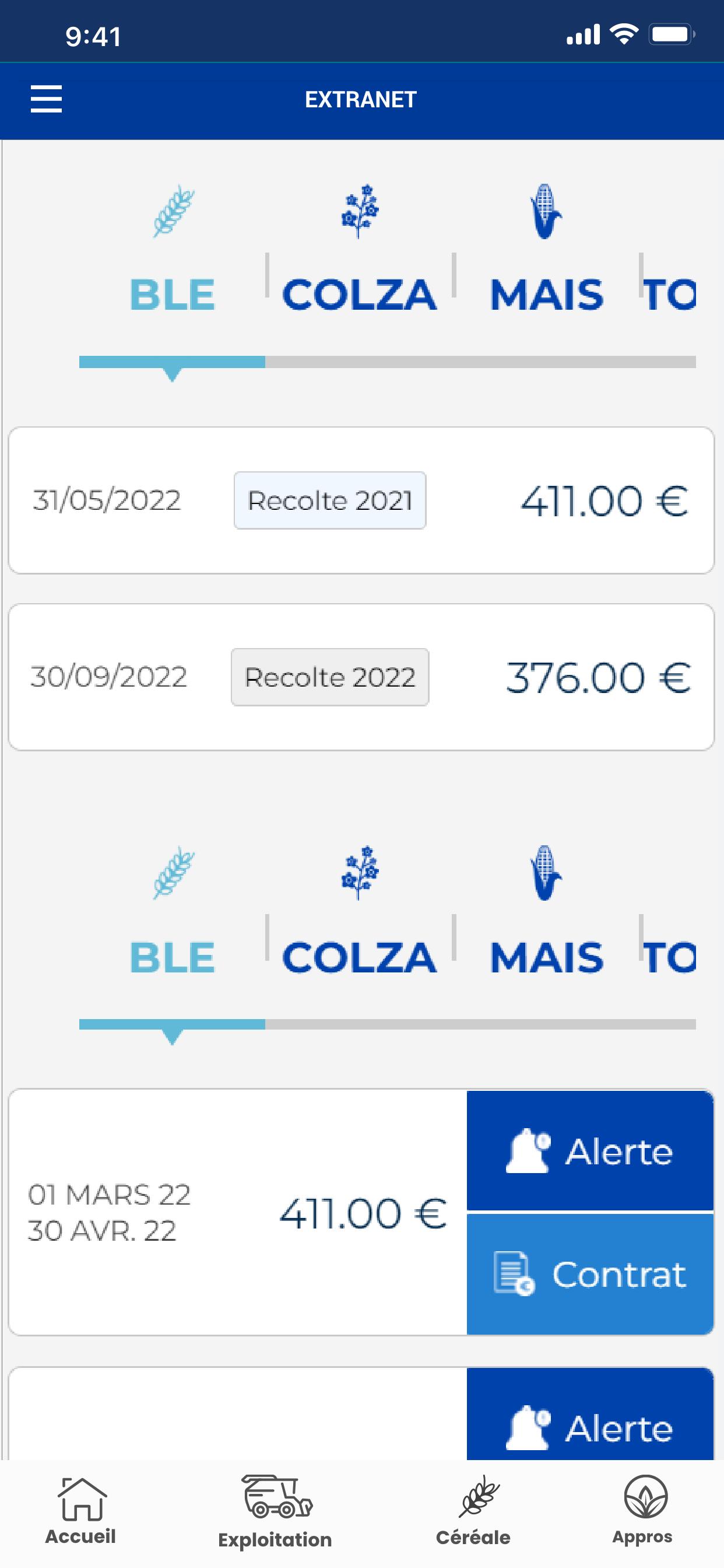724x1568 pixels.
Task: Tap the wheat icon above top BLE
Action: [173, 211]
